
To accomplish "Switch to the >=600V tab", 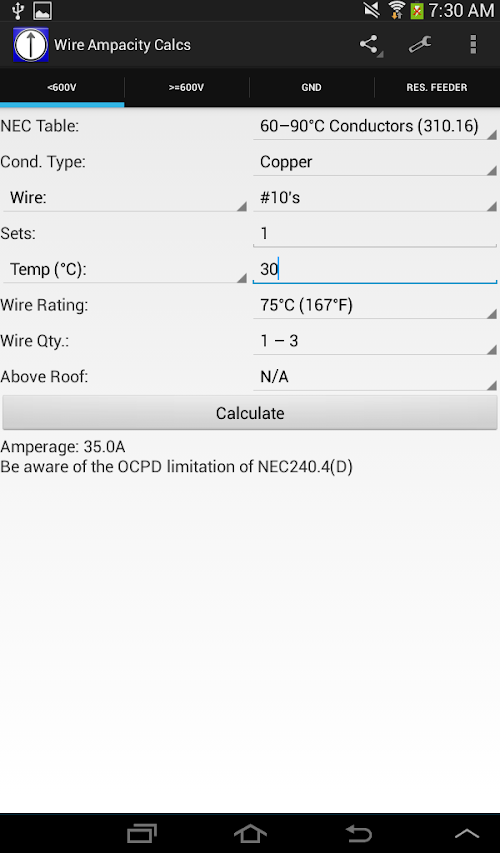I will (x=187, y=87).
